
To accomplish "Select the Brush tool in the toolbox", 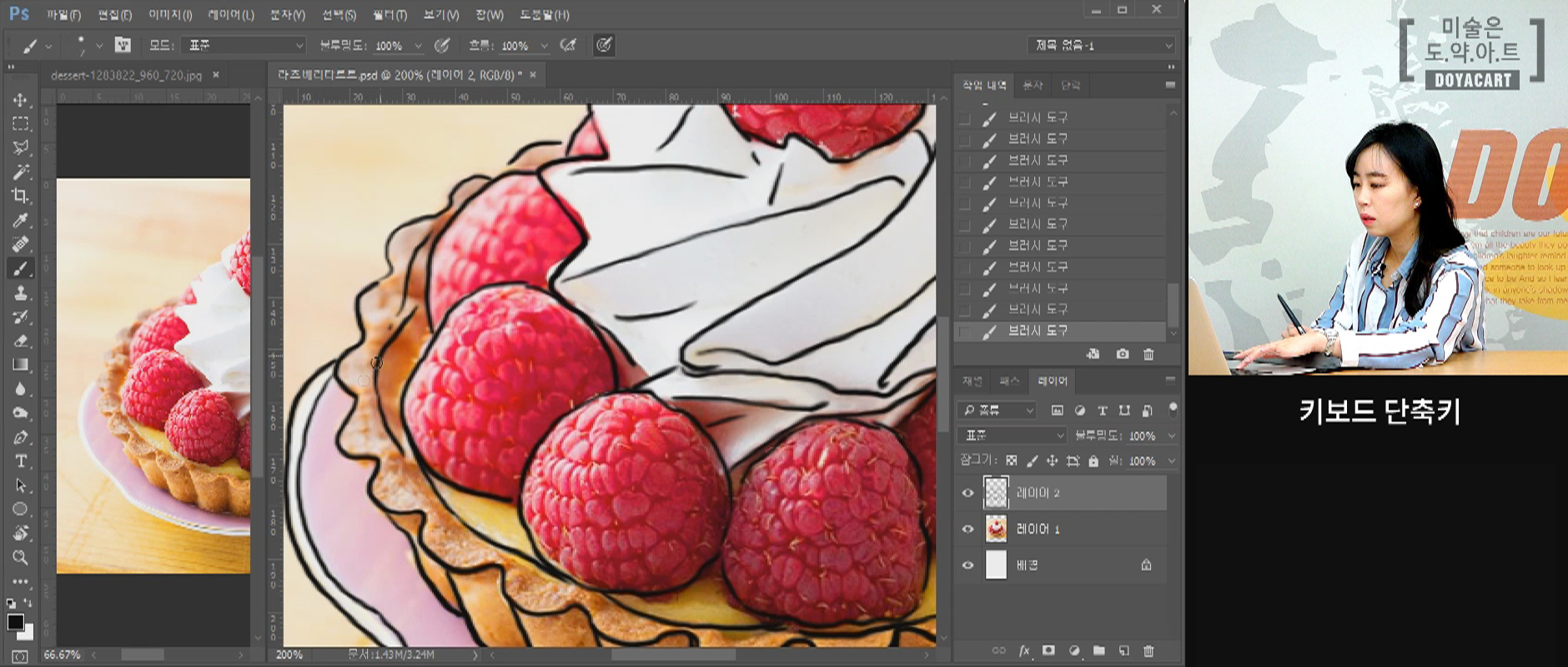I will pos(21,268).
